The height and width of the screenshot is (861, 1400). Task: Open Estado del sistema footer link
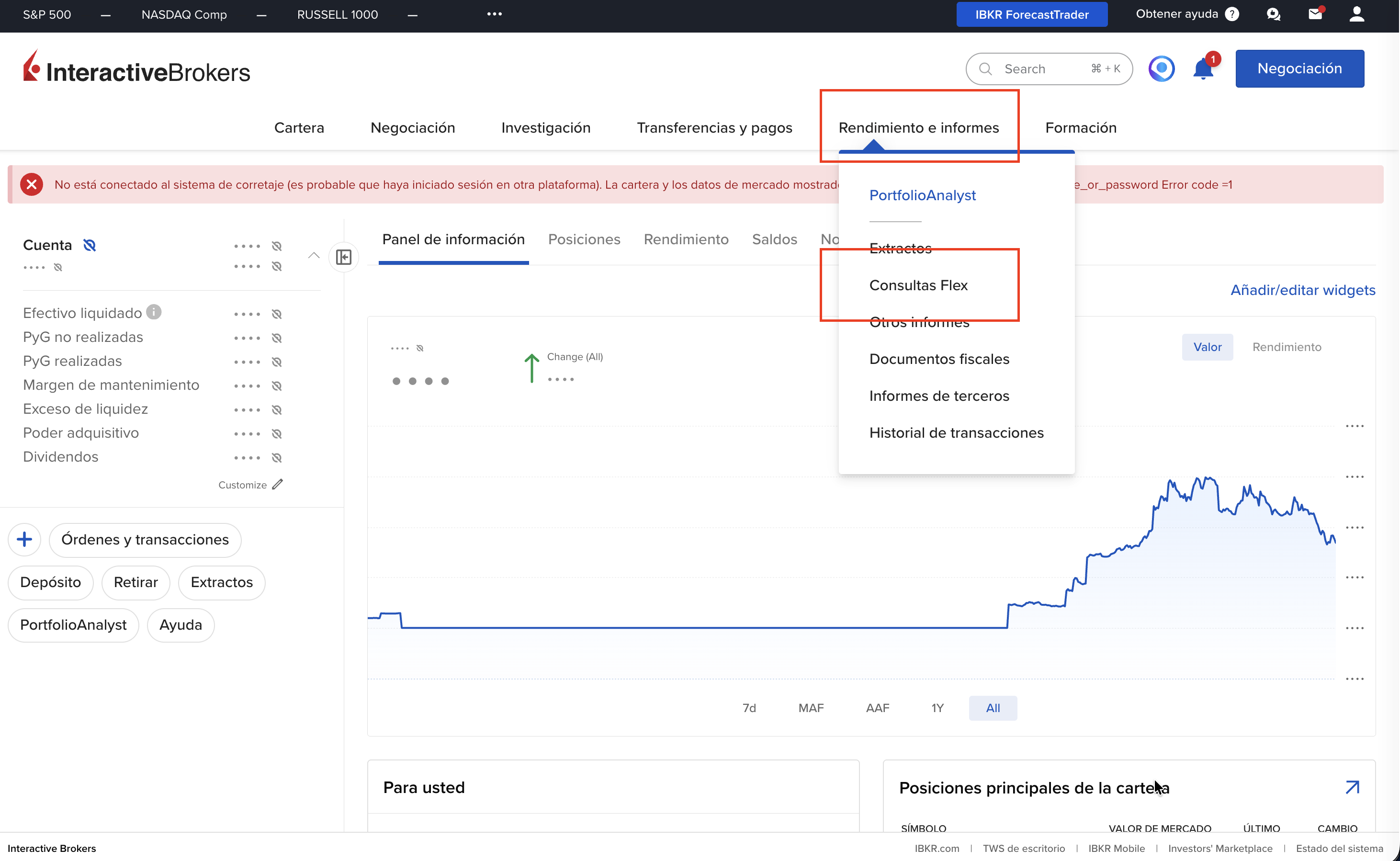(1339, 848)
